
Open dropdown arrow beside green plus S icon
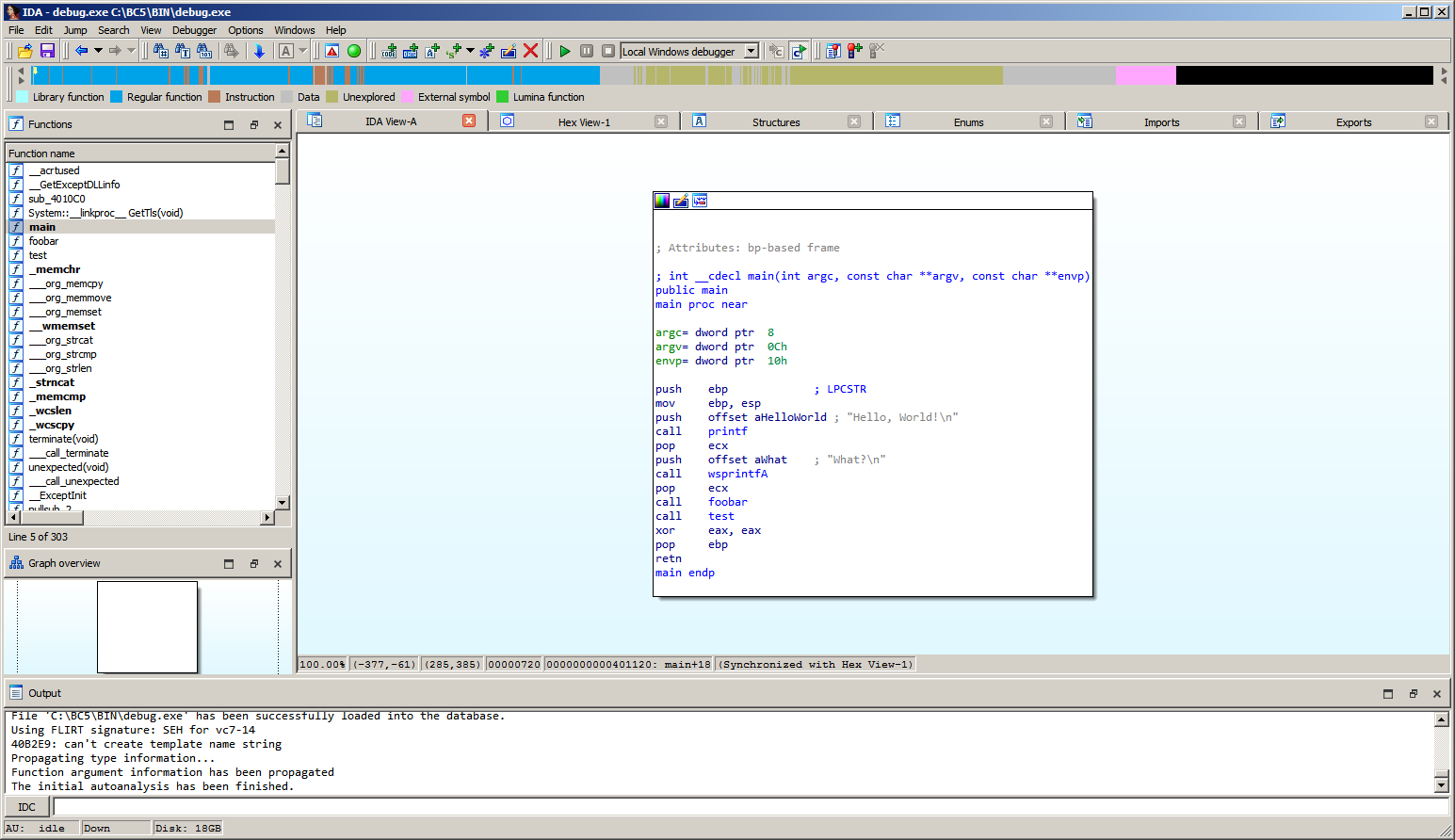click(470, 51)
